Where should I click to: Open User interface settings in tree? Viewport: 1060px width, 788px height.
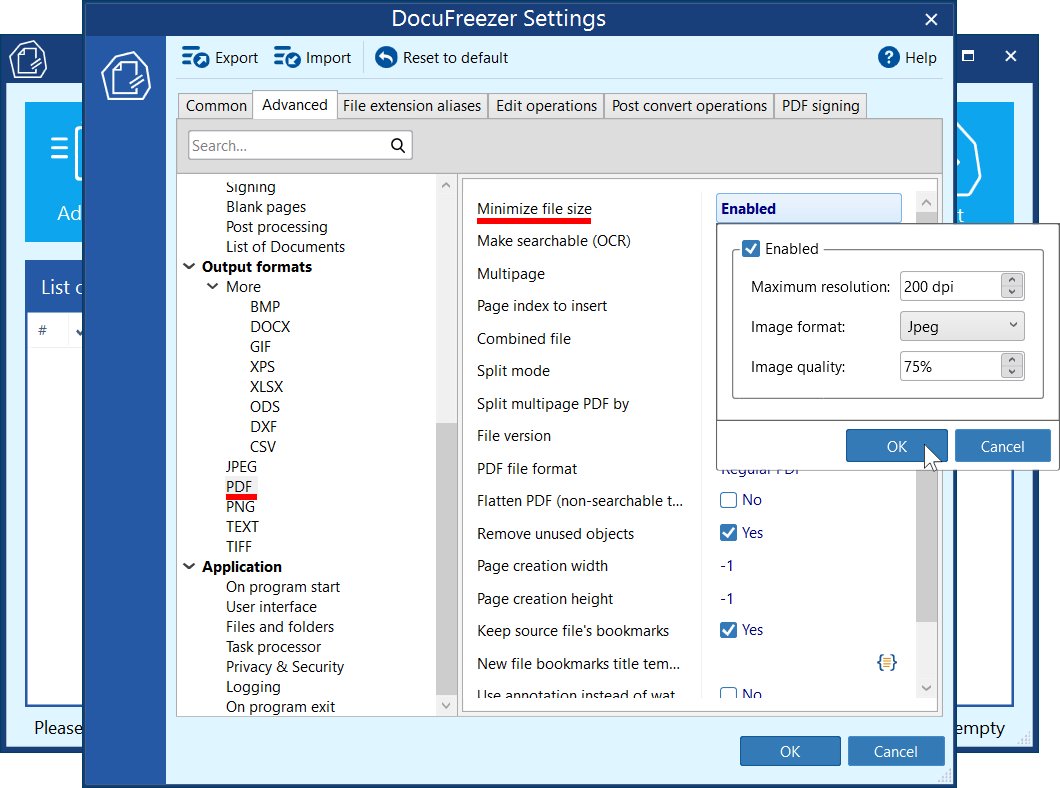(x=271, y=607)
